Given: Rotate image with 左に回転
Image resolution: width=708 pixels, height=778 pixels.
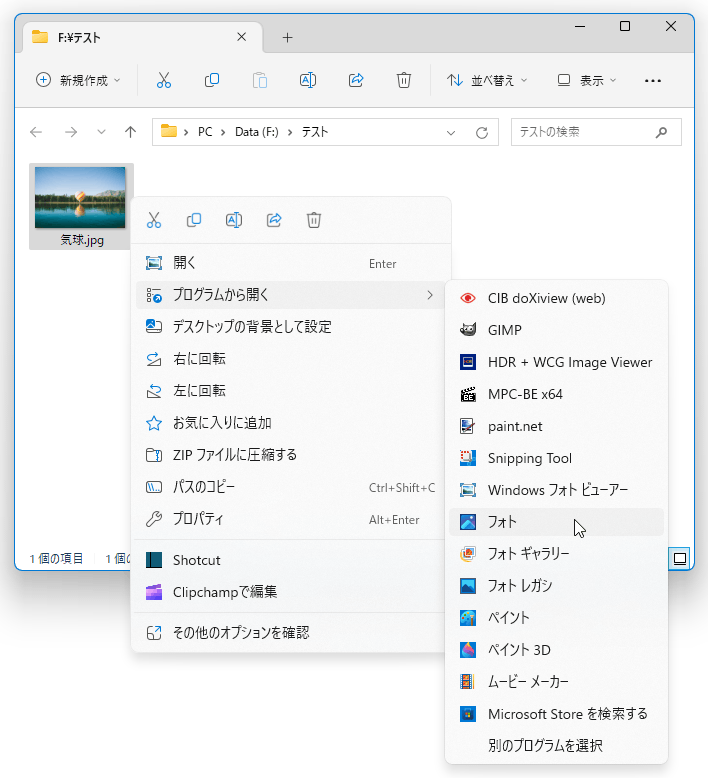Looking at the screenshot, I should (291, 390).
